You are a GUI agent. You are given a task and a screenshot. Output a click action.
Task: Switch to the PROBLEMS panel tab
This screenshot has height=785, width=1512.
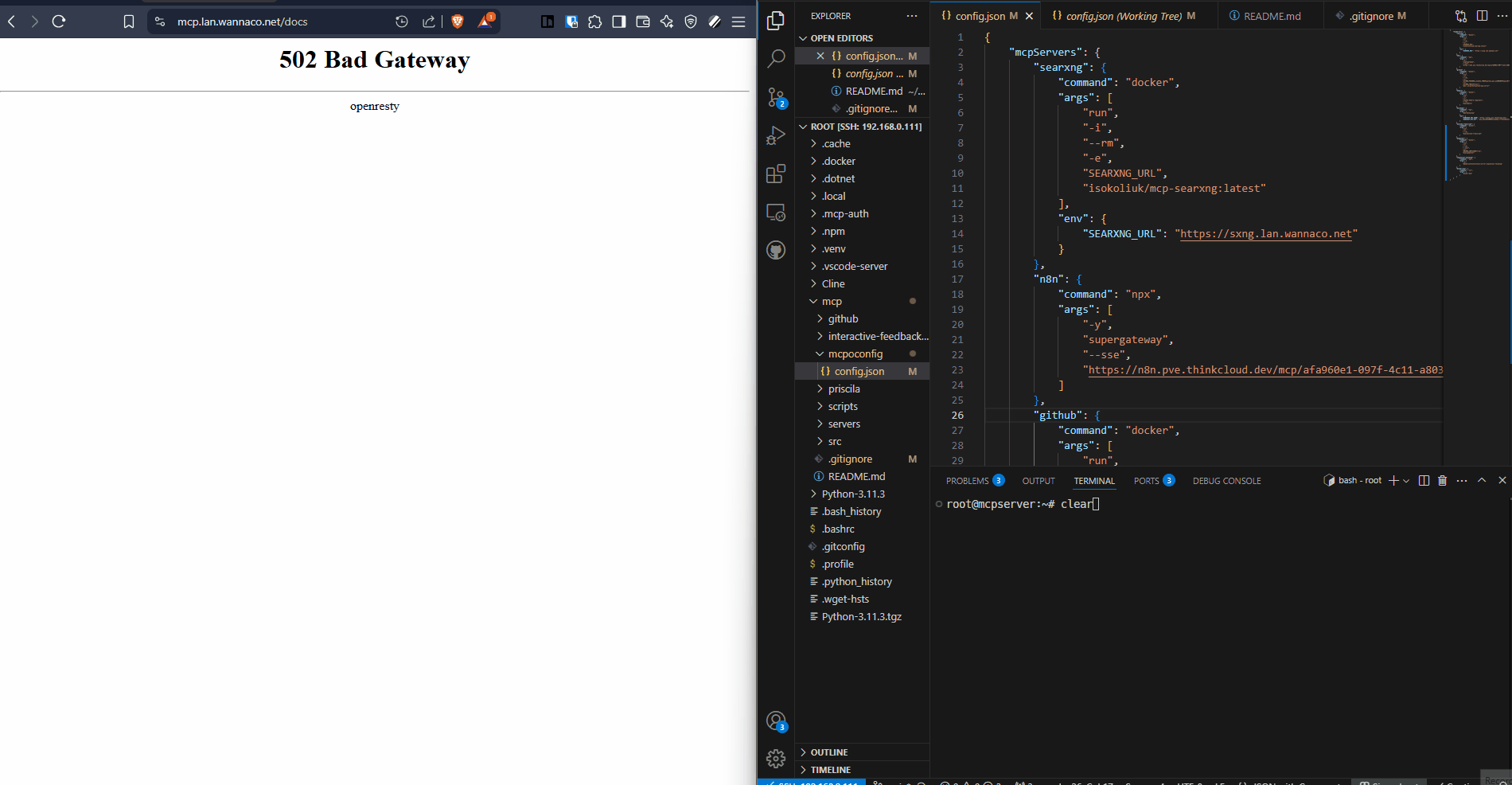coord(975,481)
